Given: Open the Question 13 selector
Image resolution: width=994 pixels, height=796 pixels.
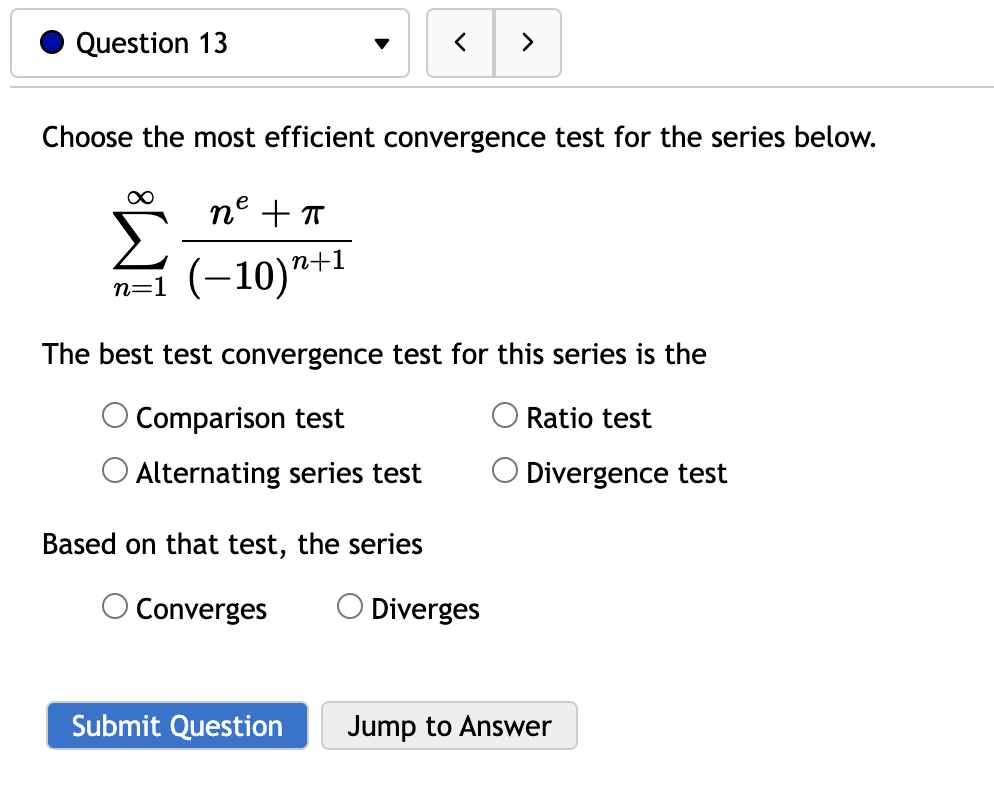Looking at the screenshot, I should 210,42.
